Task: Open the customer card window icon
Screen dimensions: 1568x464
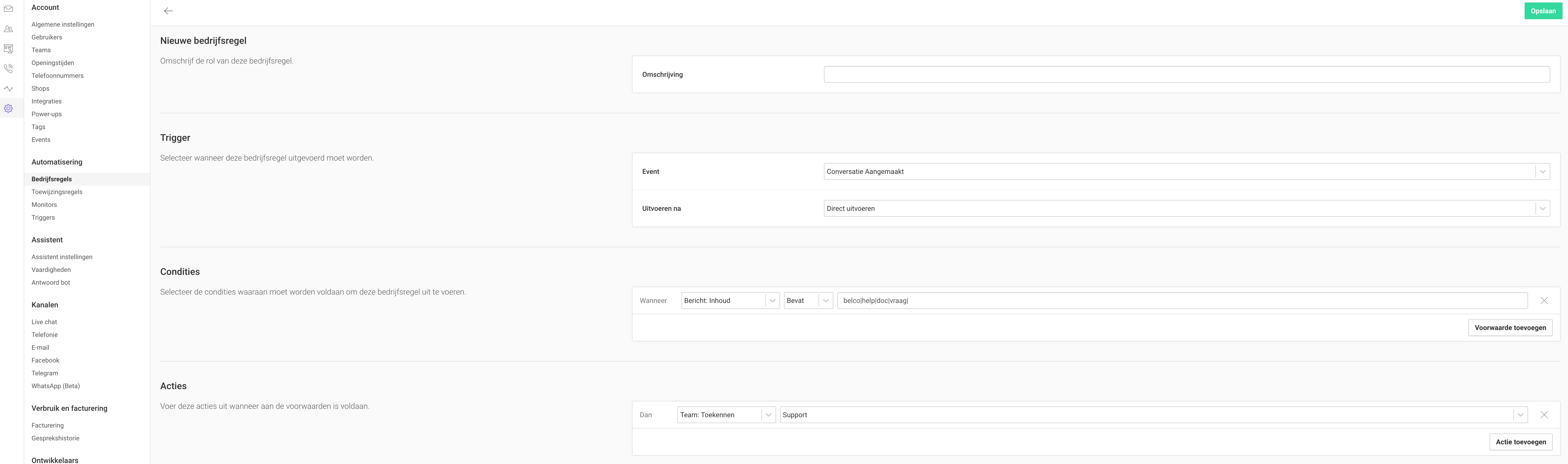Action: pos(9,49)
